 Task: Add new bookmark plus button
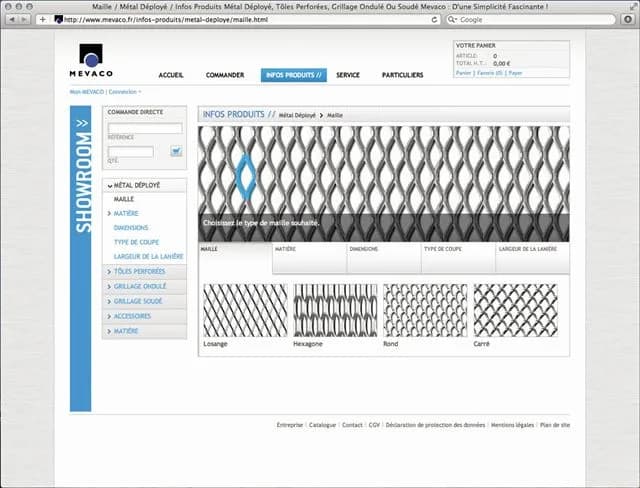[x=42, y=20]
